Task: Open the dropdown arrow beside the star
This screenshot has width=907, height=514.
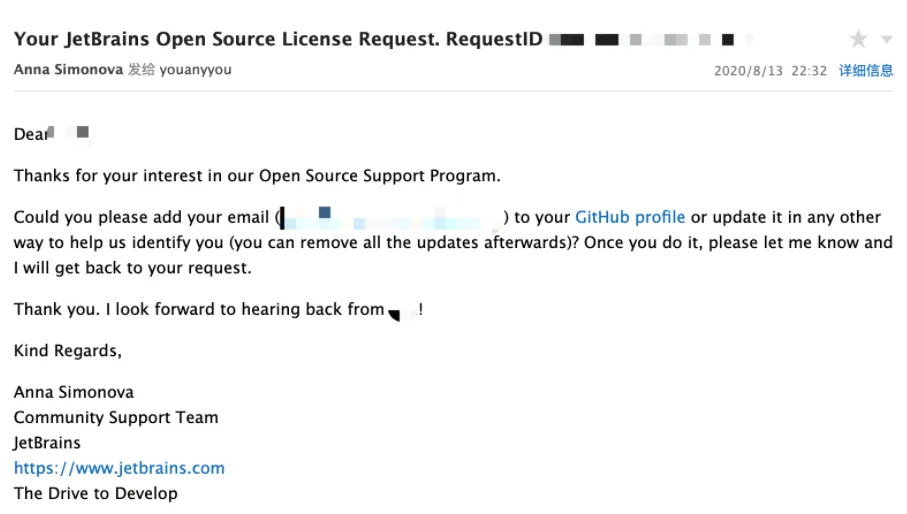Action: coord(886,40)
